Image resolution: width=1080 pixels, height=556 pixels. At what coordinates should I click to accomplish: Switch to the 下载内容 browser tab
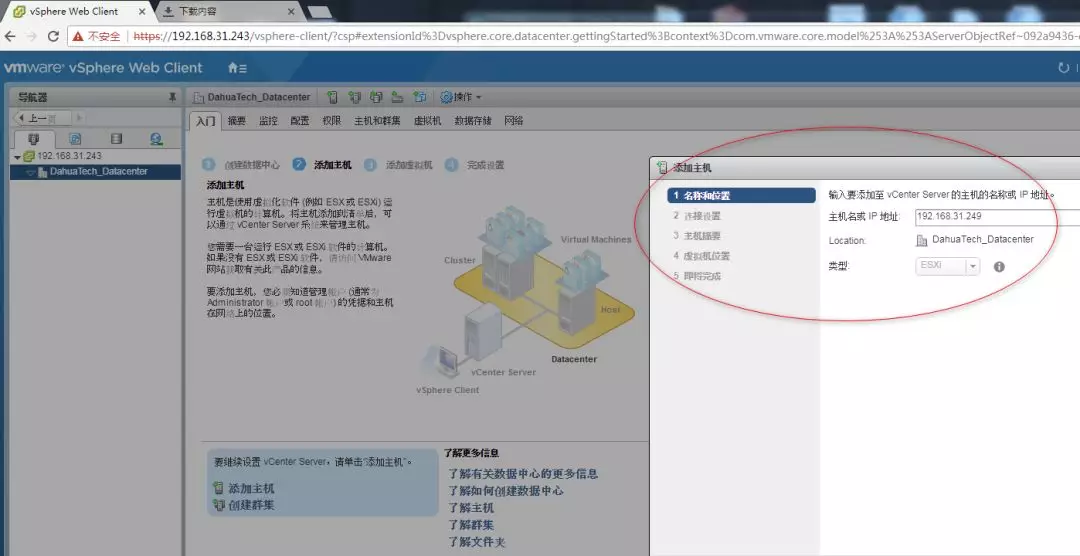coord(227,11)
